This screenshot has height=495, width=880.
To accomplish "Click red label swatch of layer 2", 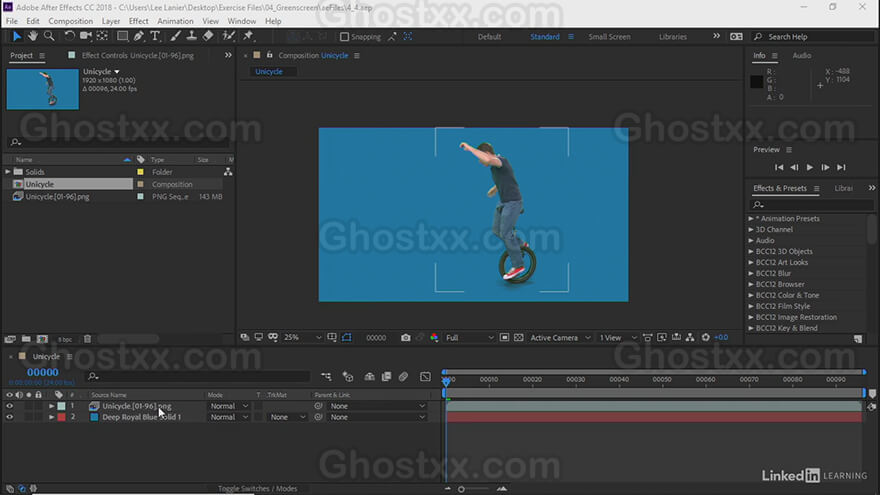I will tap(61, 417).
